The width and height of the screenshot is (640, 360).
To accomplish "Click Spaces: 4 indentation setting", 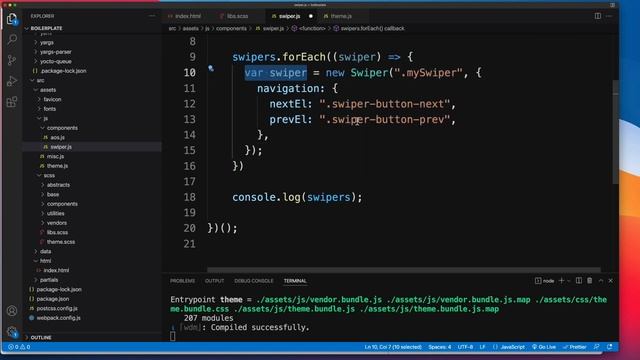I will [x=440, y=347].
